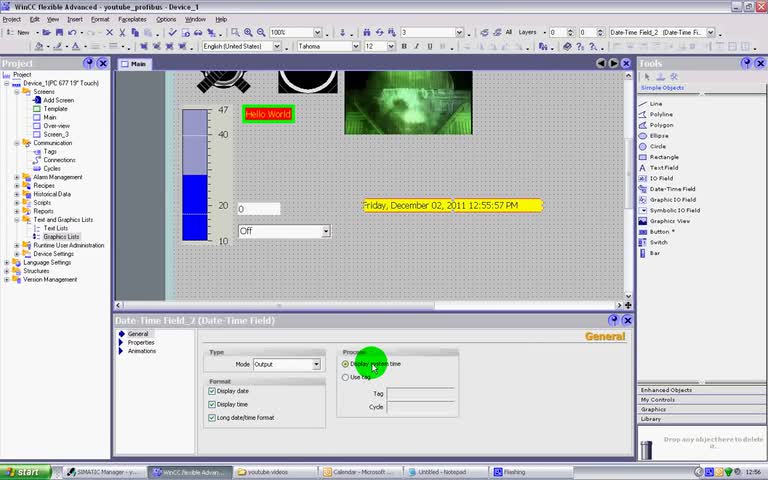Toggle the Display date checkbox
Screen dimensions: 768x480
coord(212,391)
